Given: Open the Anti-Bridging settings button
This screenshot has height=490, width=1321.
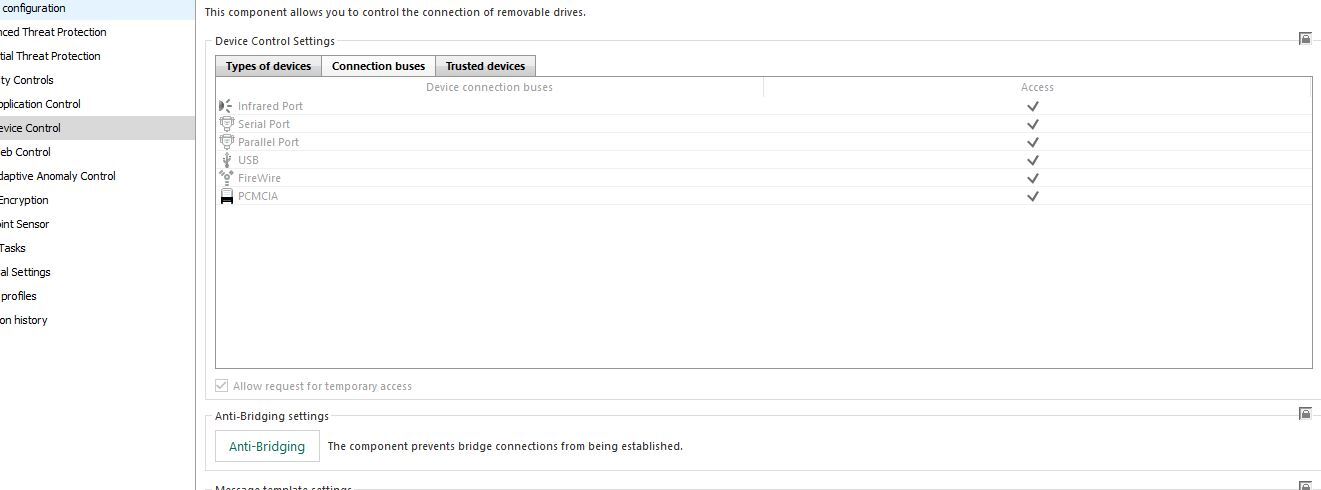Looking at the screenshot, I should (x=267, y=446).
